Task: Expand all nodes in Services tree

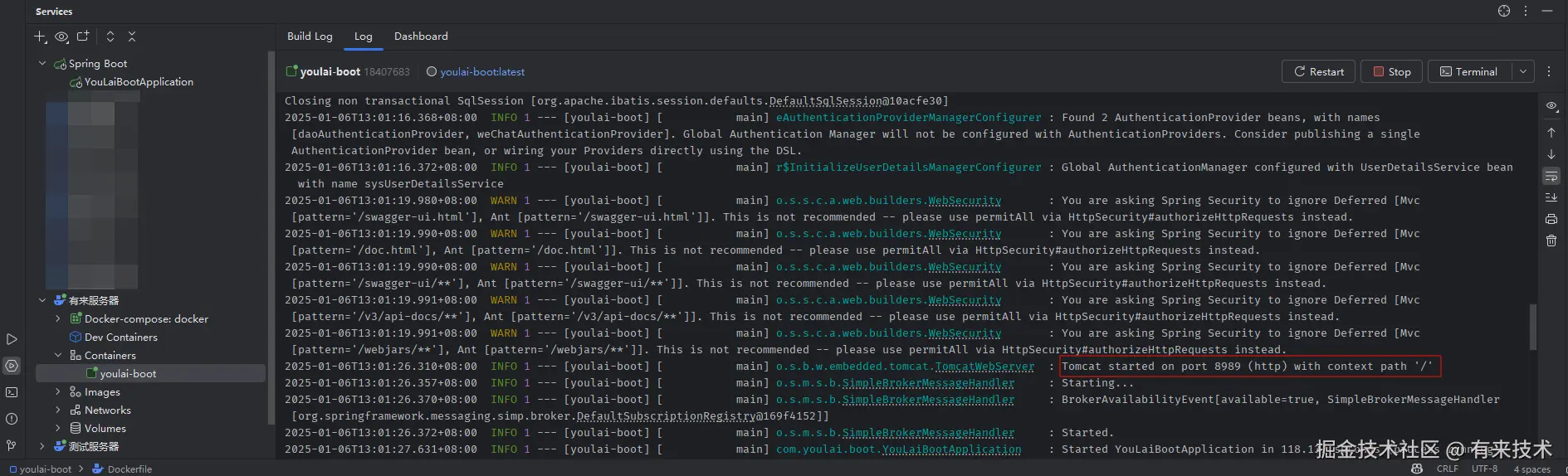Action: [110, 36]
